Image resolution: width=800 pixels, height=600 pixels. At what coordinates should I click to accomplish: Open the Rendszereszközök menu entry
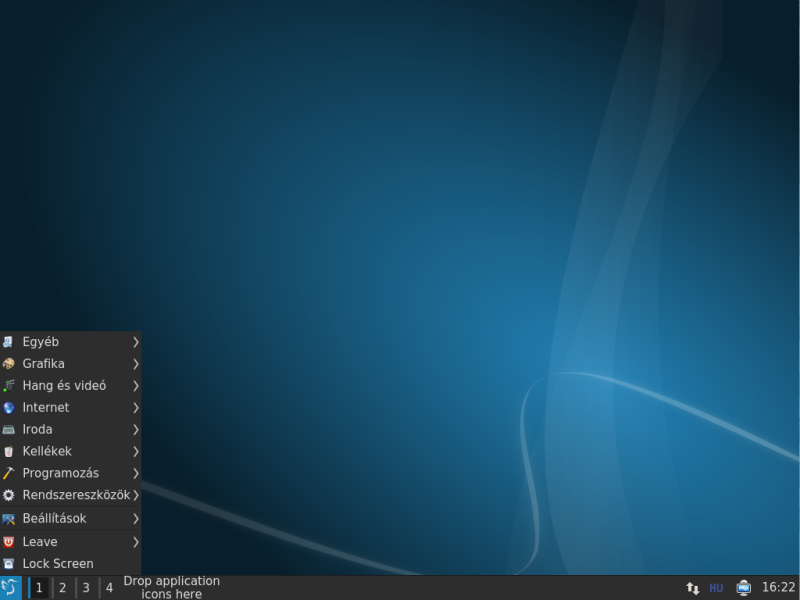coord(70,495)
